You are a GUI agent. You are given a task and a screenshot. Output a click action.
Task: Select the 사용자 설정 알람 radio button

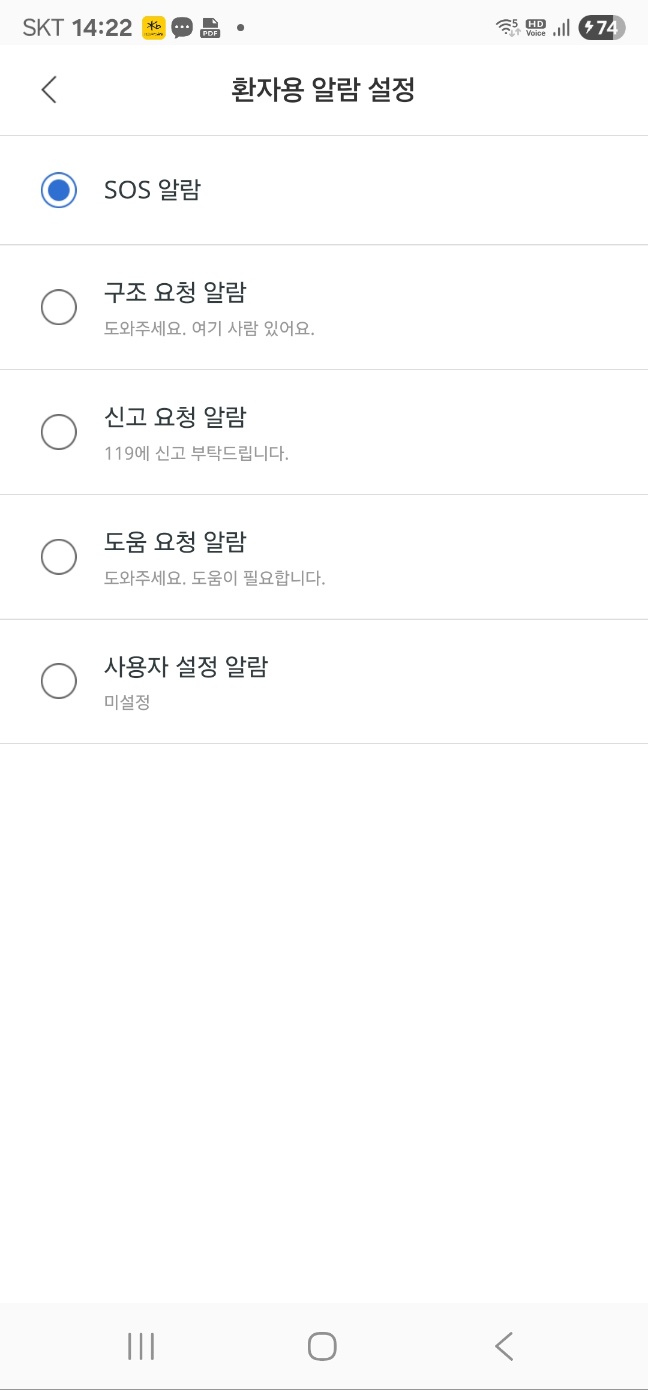coord(59,681)
